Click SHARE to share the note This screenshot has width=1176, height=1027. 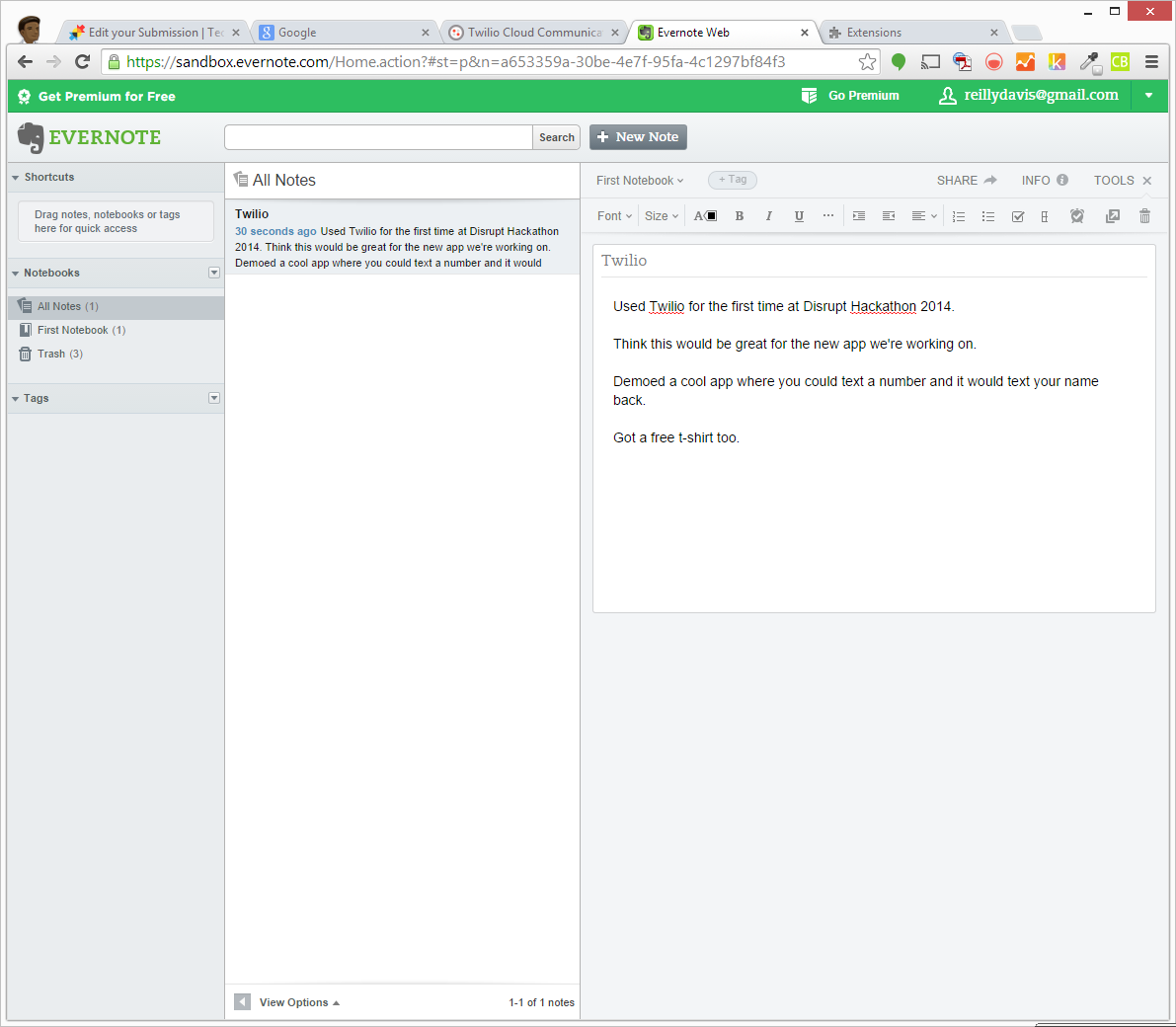967,180
